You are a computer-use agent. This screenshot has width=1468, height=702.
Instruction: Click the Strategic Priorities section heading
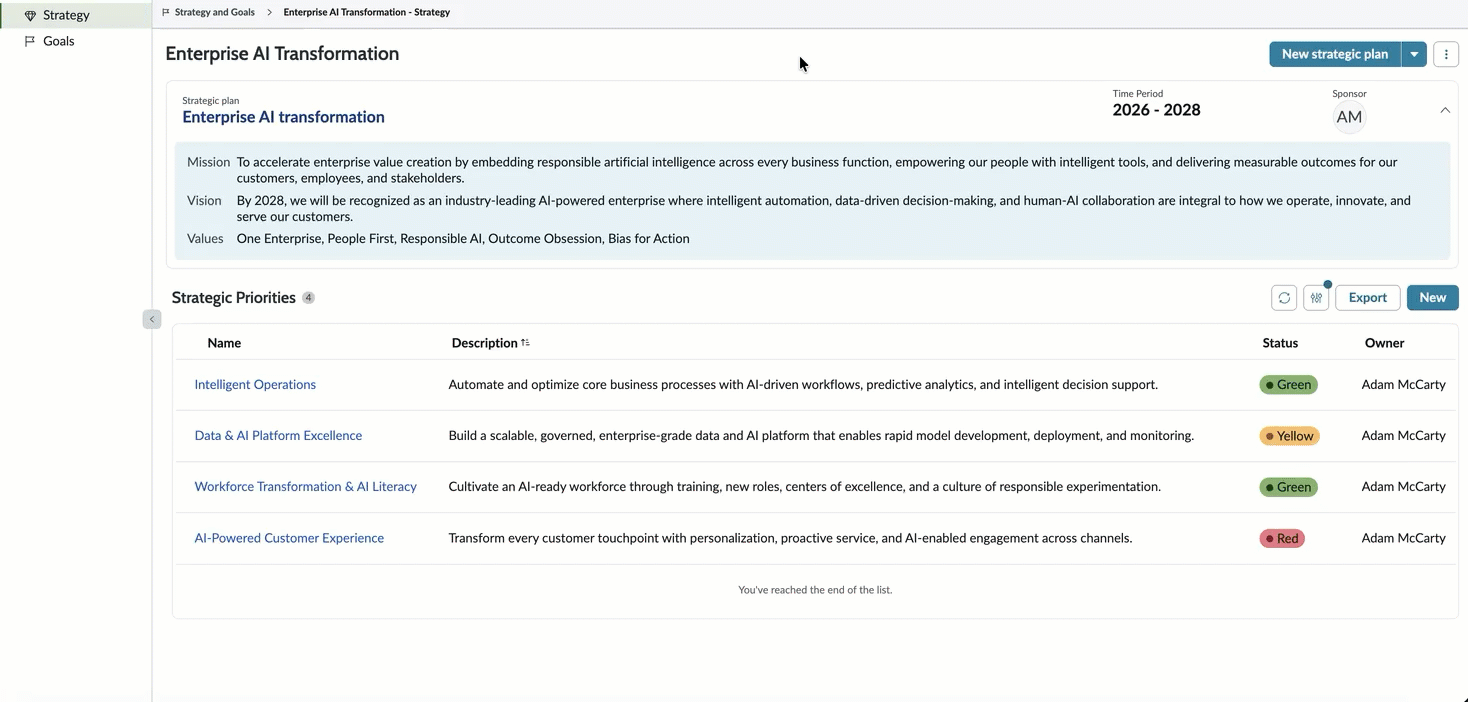pos(234,298)
